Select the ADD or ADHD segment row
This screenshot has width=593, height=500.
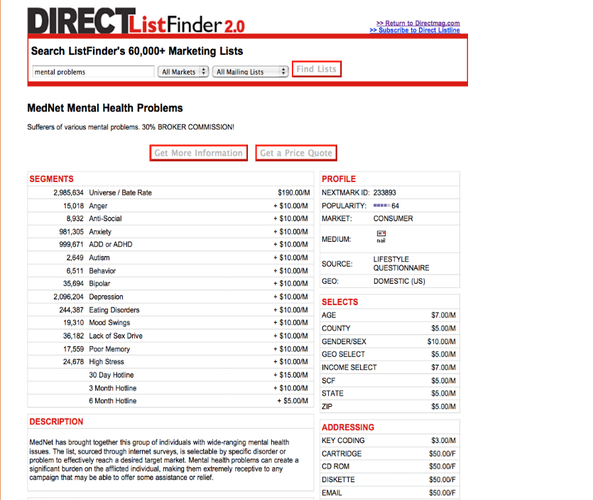171,245
